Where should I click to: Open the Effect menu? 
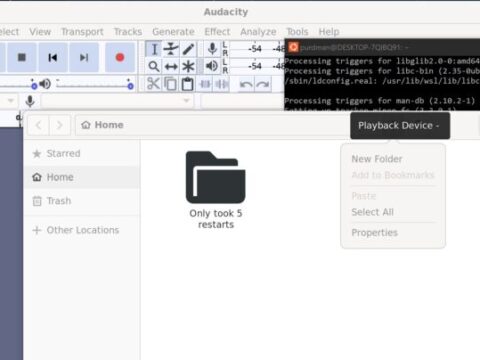217,32
